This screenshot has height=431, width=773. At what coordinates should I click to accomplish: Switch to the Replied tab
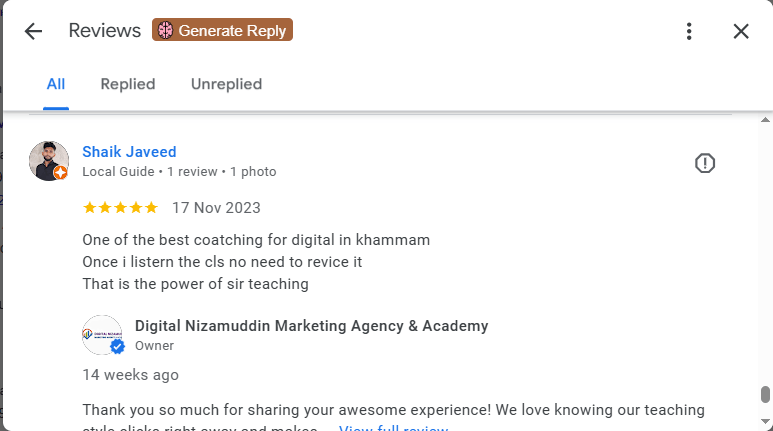tap(128, 84)
